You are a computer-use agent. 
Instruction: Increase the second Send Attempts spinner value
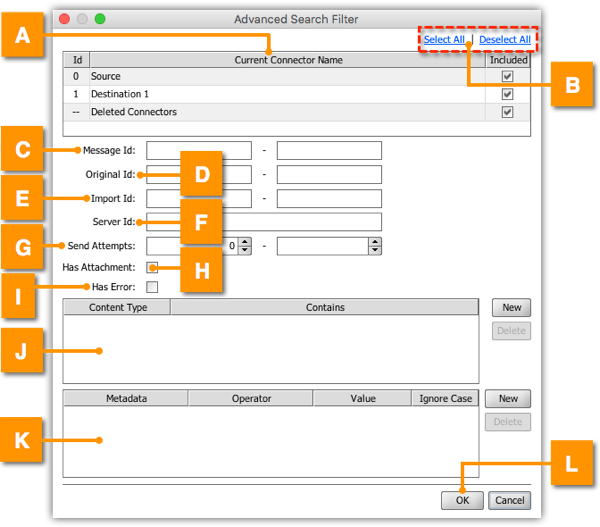point(375,241)
